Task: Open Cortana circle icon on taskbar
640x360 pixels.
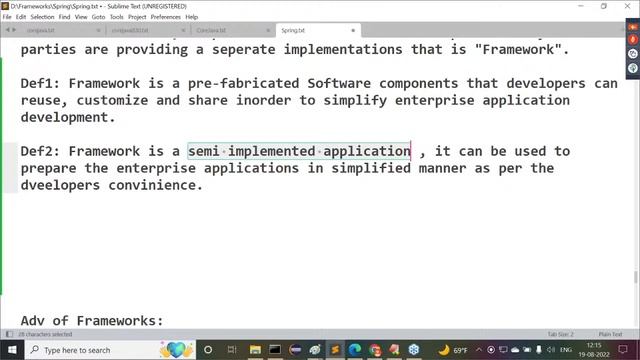Action: (x=208, y=350)
